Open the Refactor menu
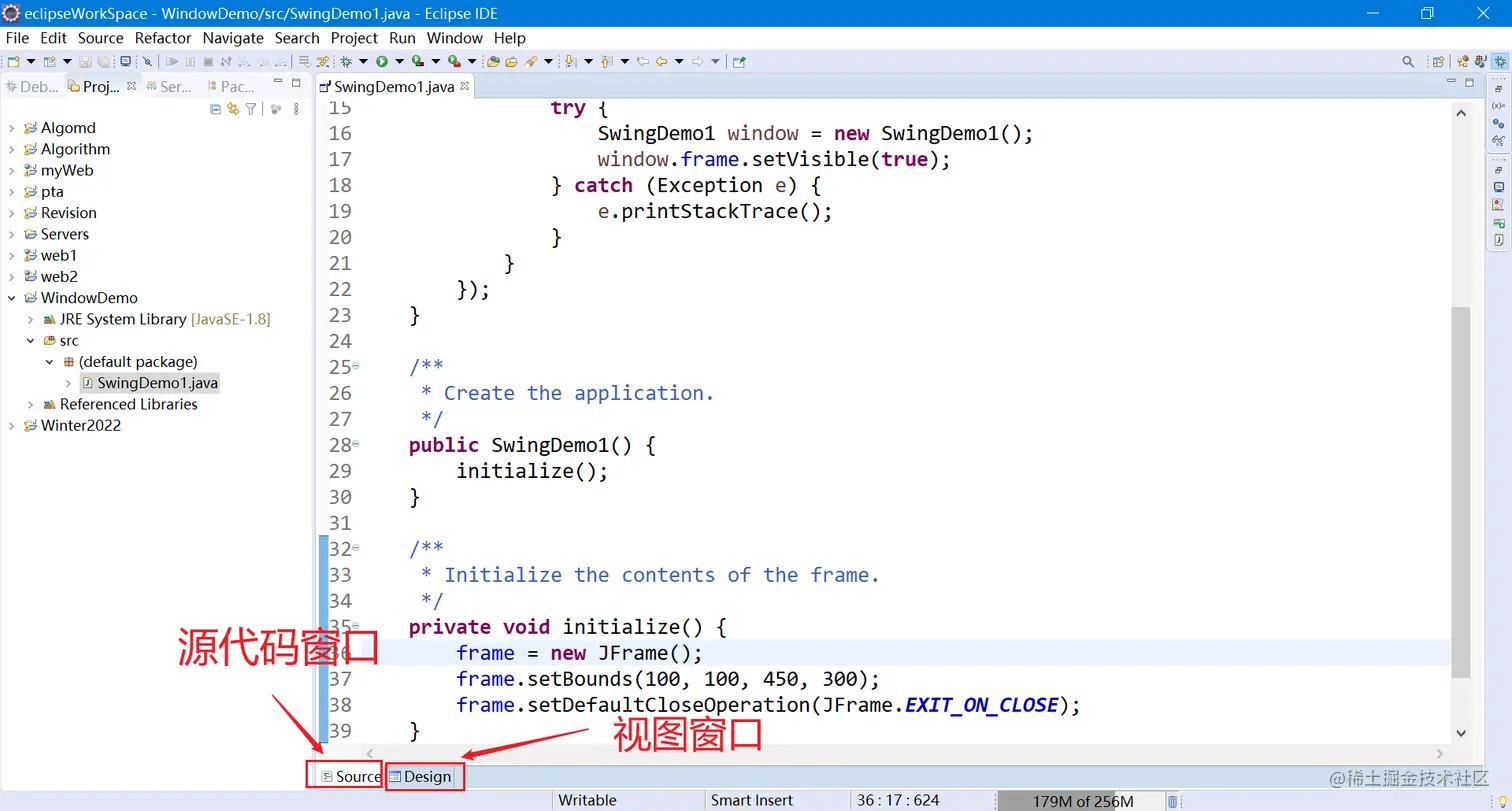1512x811 pixels. (163, 38)
